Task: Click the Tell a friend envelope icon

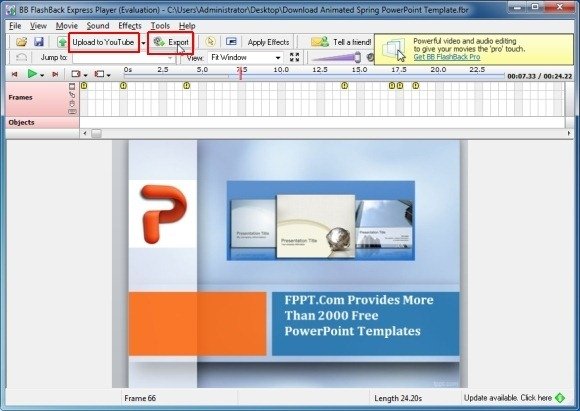Action: coord(320,42)
